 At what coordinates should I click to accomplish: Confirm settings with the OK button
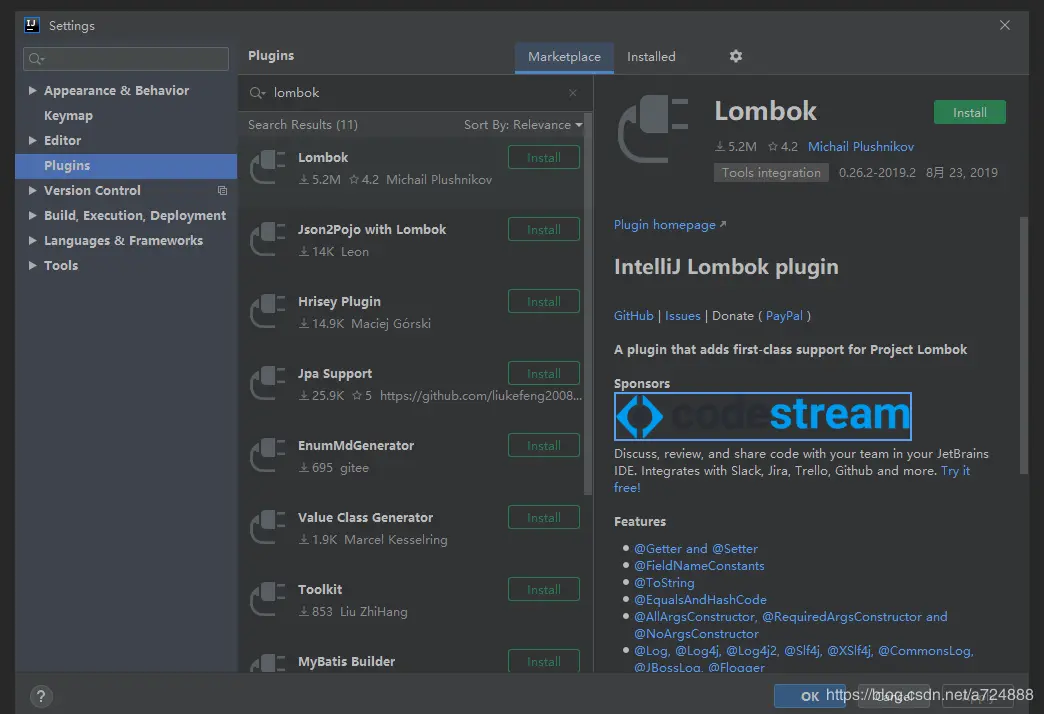[810, 696]
